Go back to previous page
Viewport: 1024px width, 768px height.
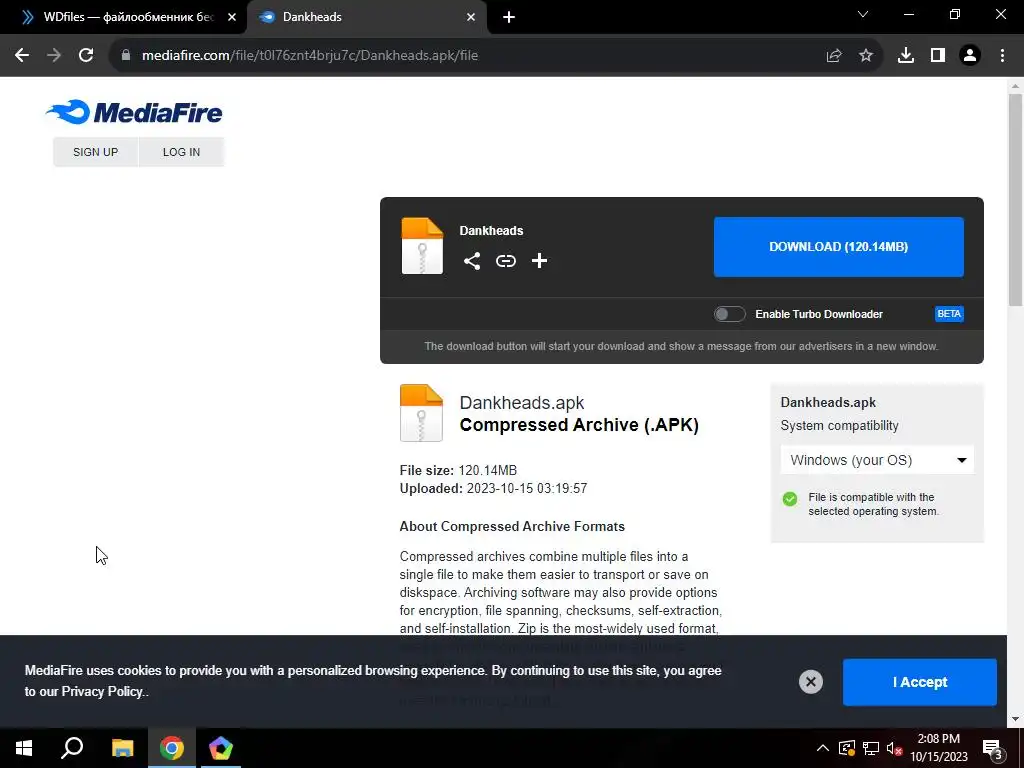pyautogui.click(x=22, y=56)
